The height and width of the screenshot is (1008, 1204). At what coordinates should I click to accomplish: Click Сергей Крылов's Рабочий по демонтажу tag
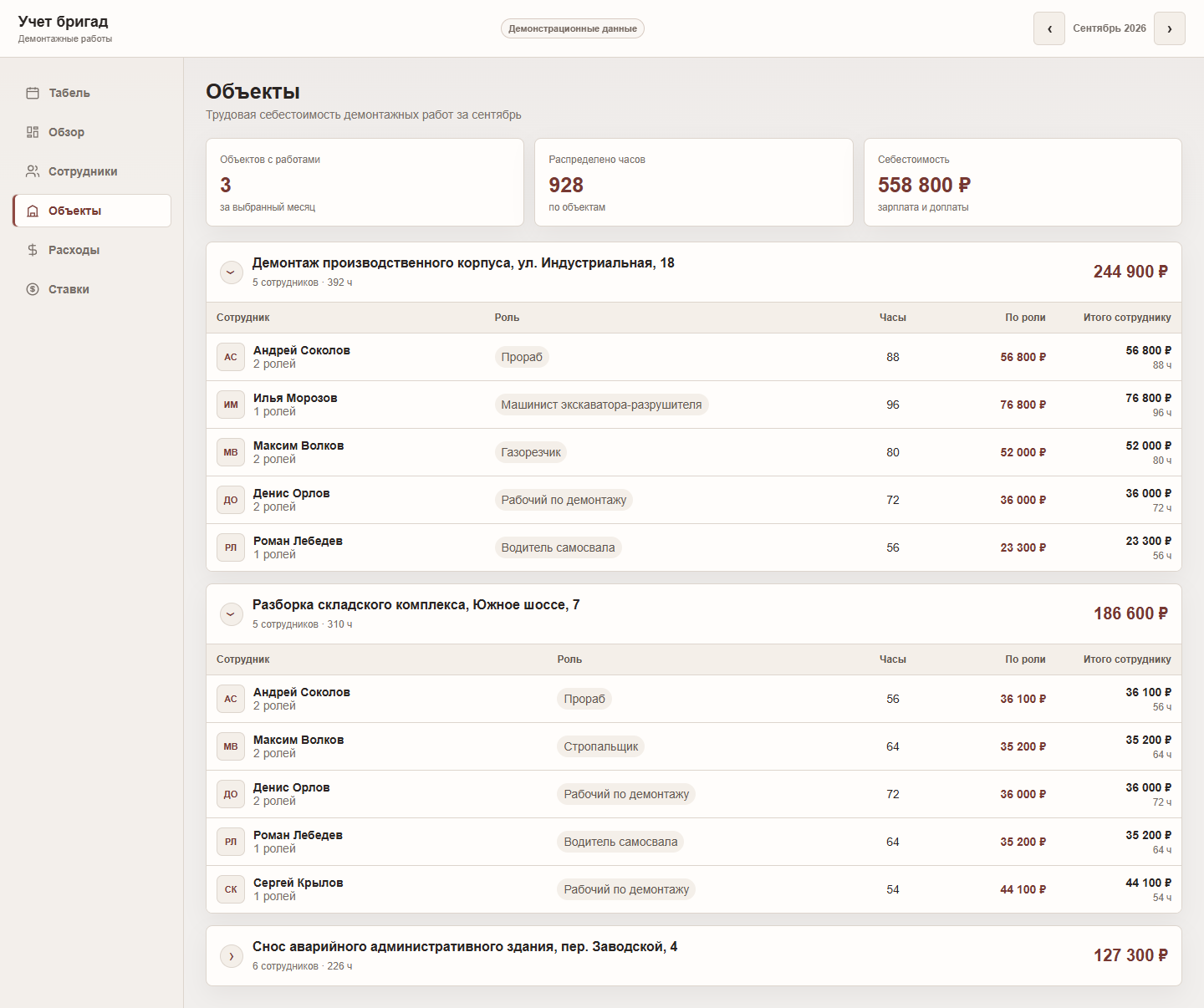click(x=626, y=889)
